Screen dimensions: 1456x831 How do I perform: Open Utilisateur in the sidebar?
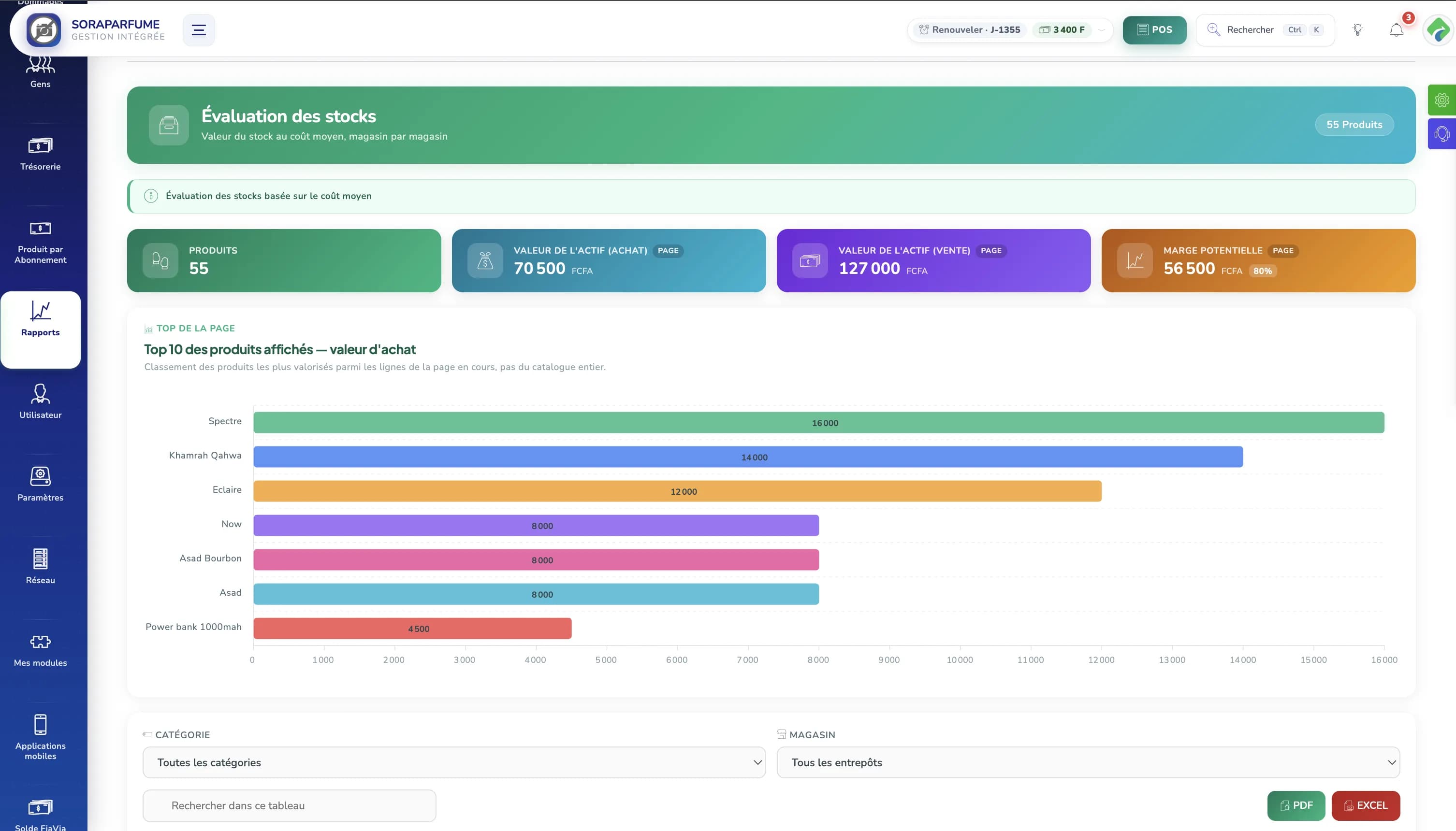(41, 402)
